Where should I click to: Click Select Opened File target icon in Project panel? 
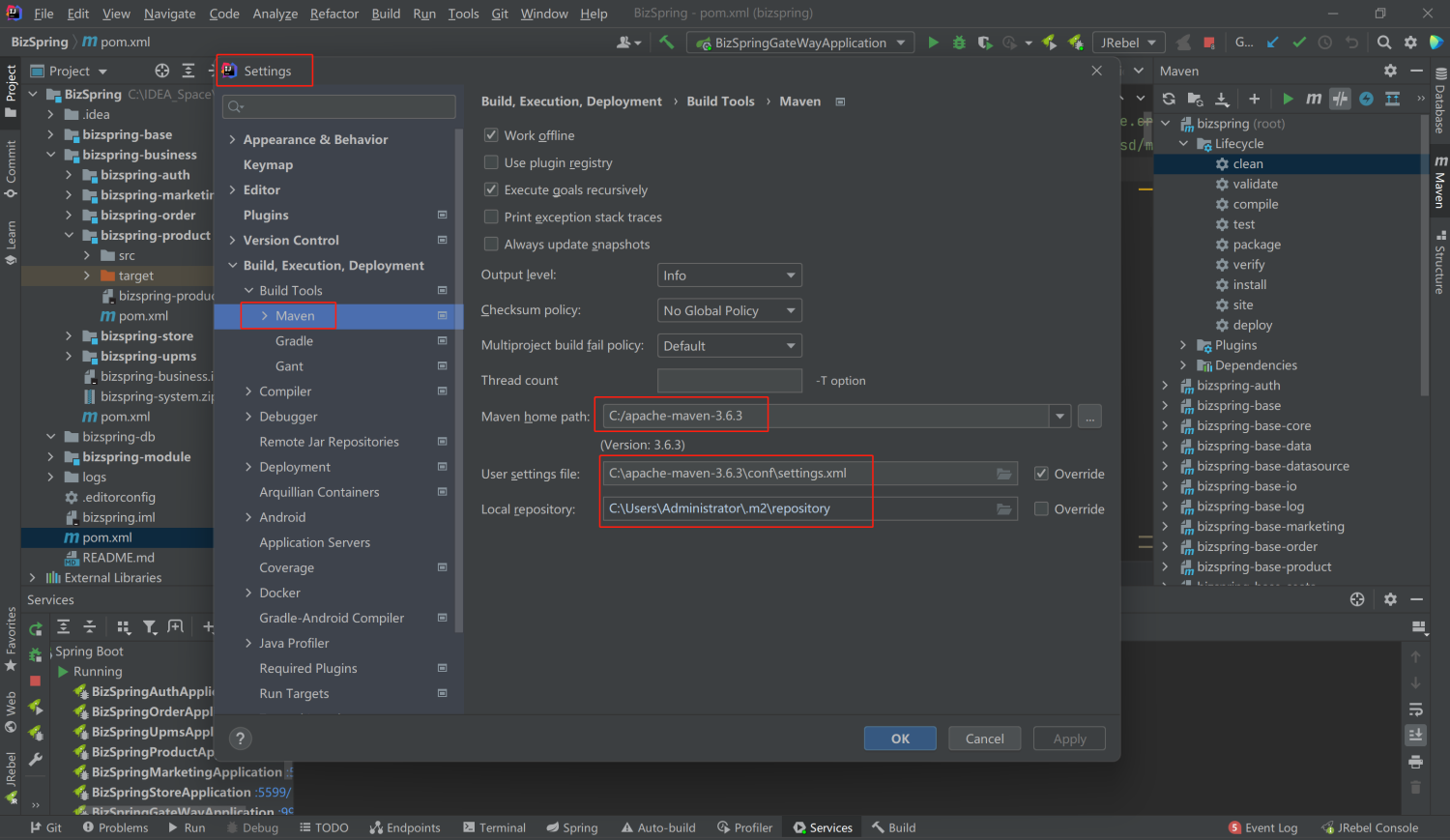[x=162, y=71]
